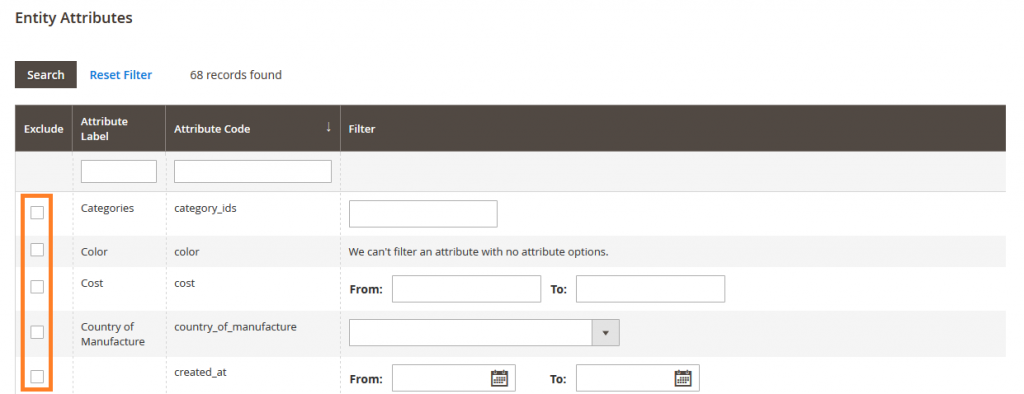Sort by Attribute Code arrow icon
Image resolution: width=1024 pixels, height=394 pixels.
328,127
